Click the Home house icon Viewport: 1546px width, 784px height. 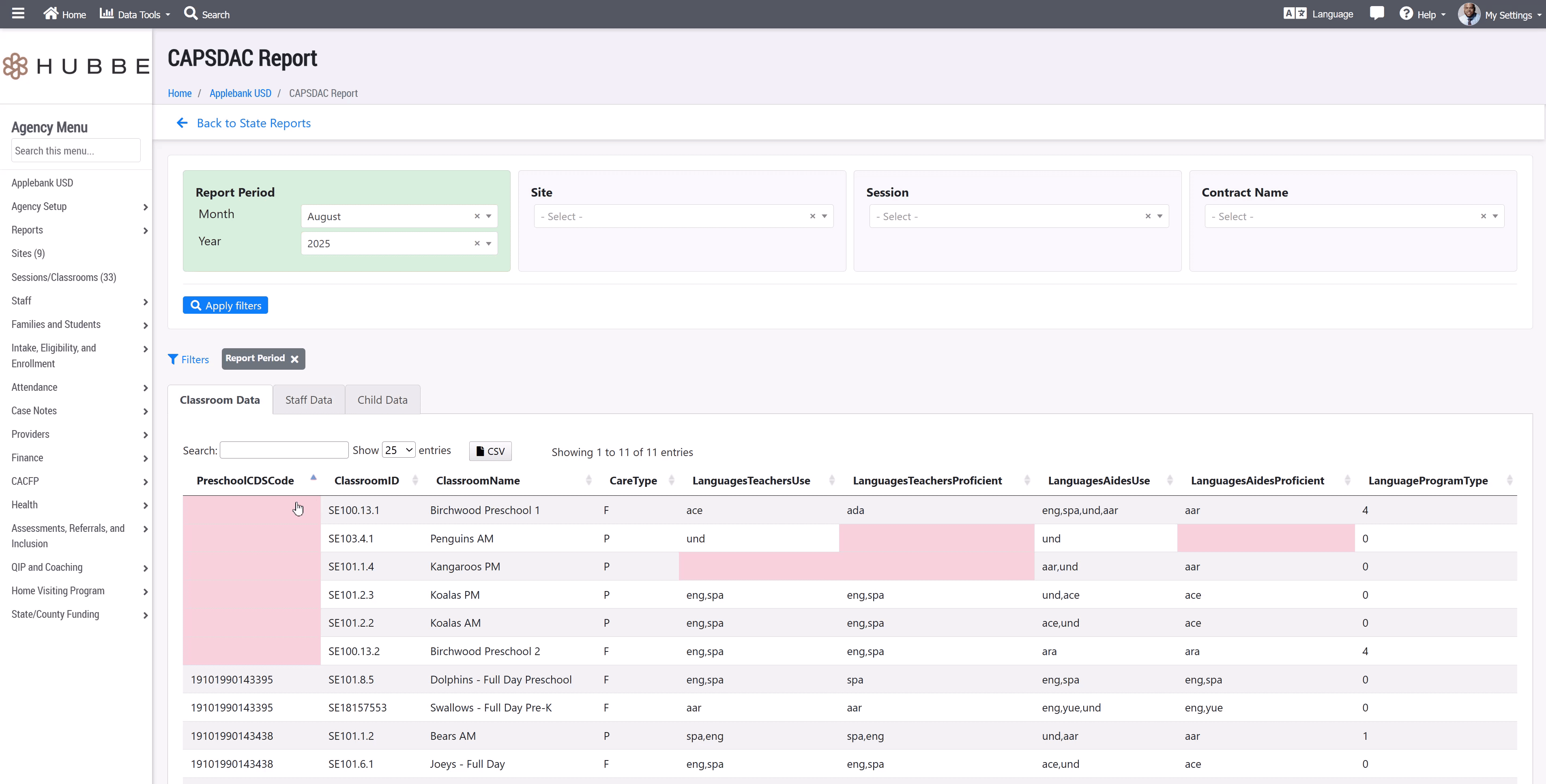click(51, 13)
